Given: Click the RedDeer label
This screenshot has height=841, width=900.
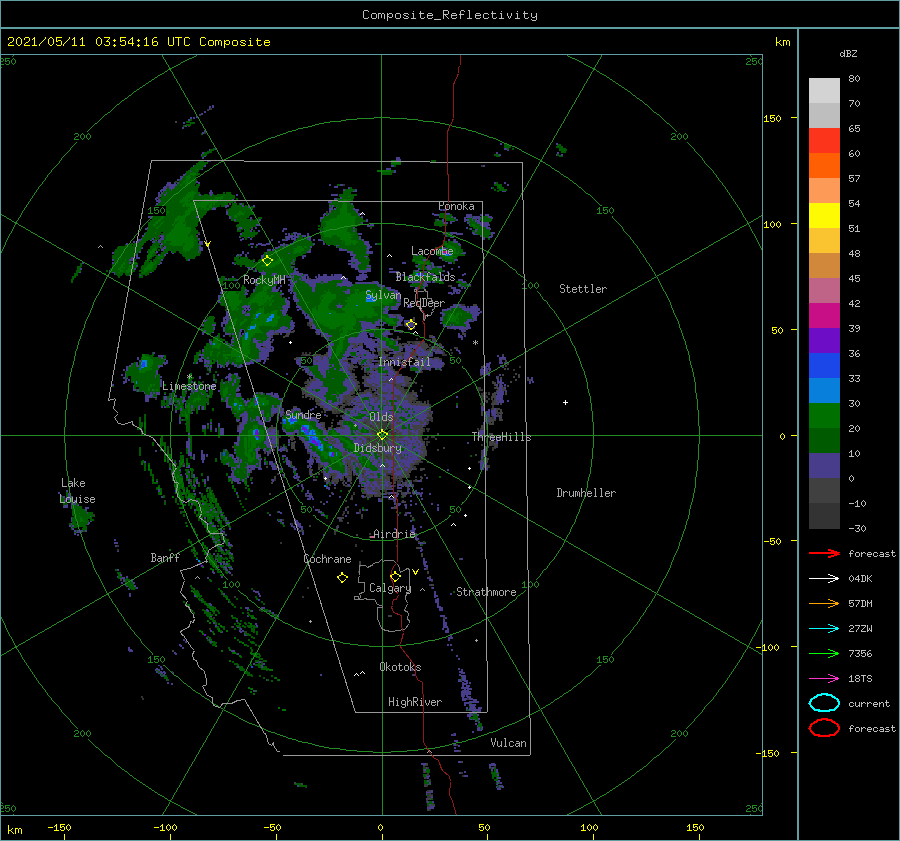Looking at the screenshot, I should coord(424,303).
